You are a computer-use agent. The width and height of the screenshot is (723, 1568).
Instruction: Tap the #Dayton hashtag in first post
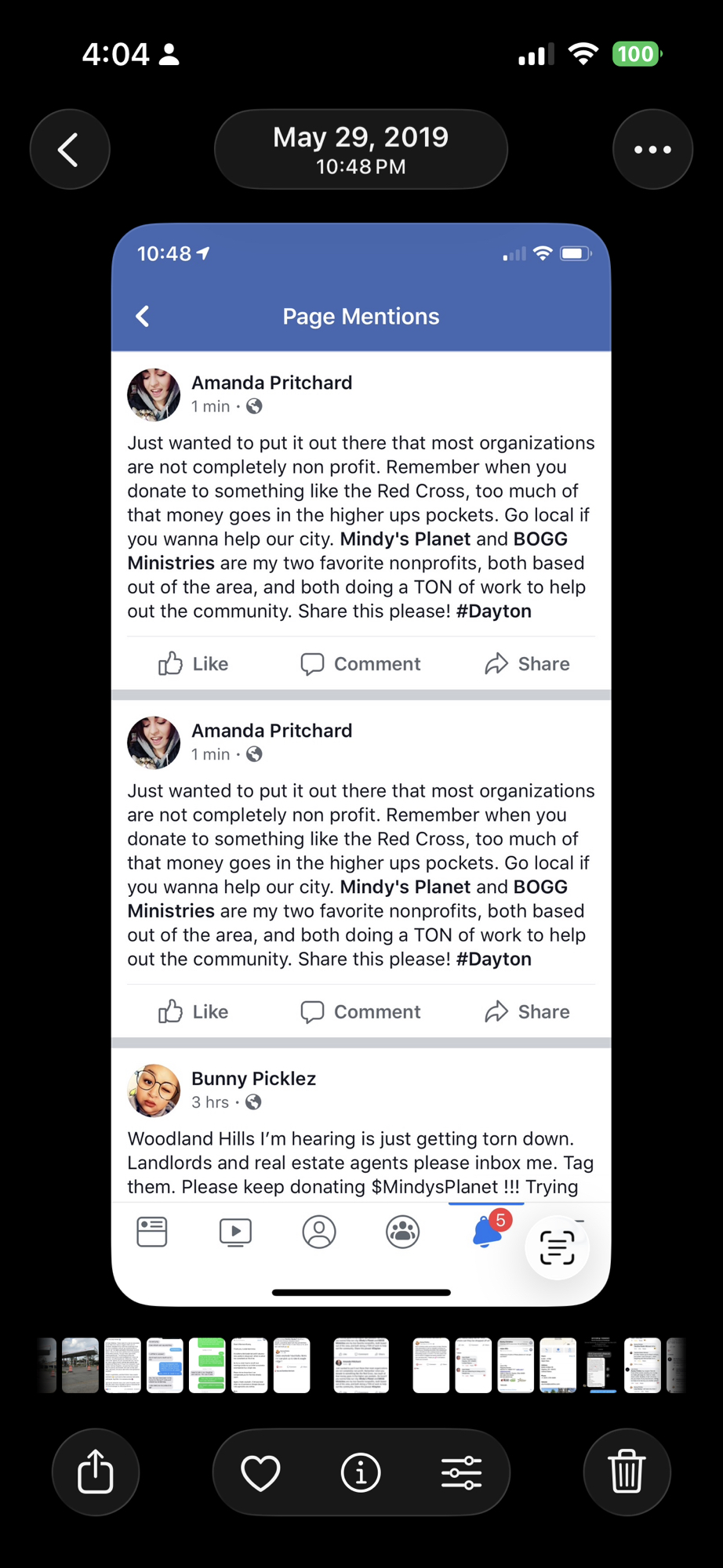coord(494,612)
